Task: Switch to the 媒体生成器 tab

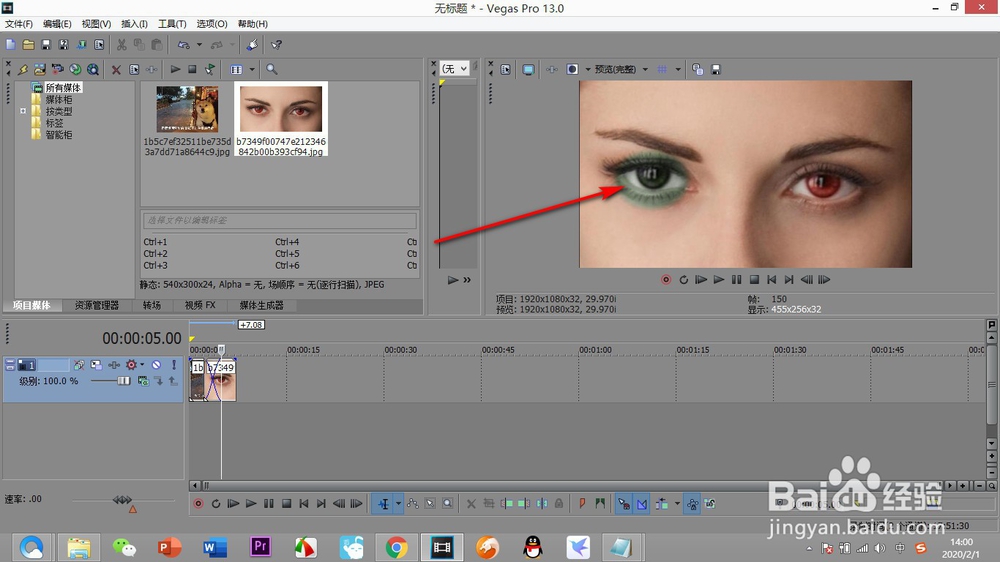Action: [261, 305]
